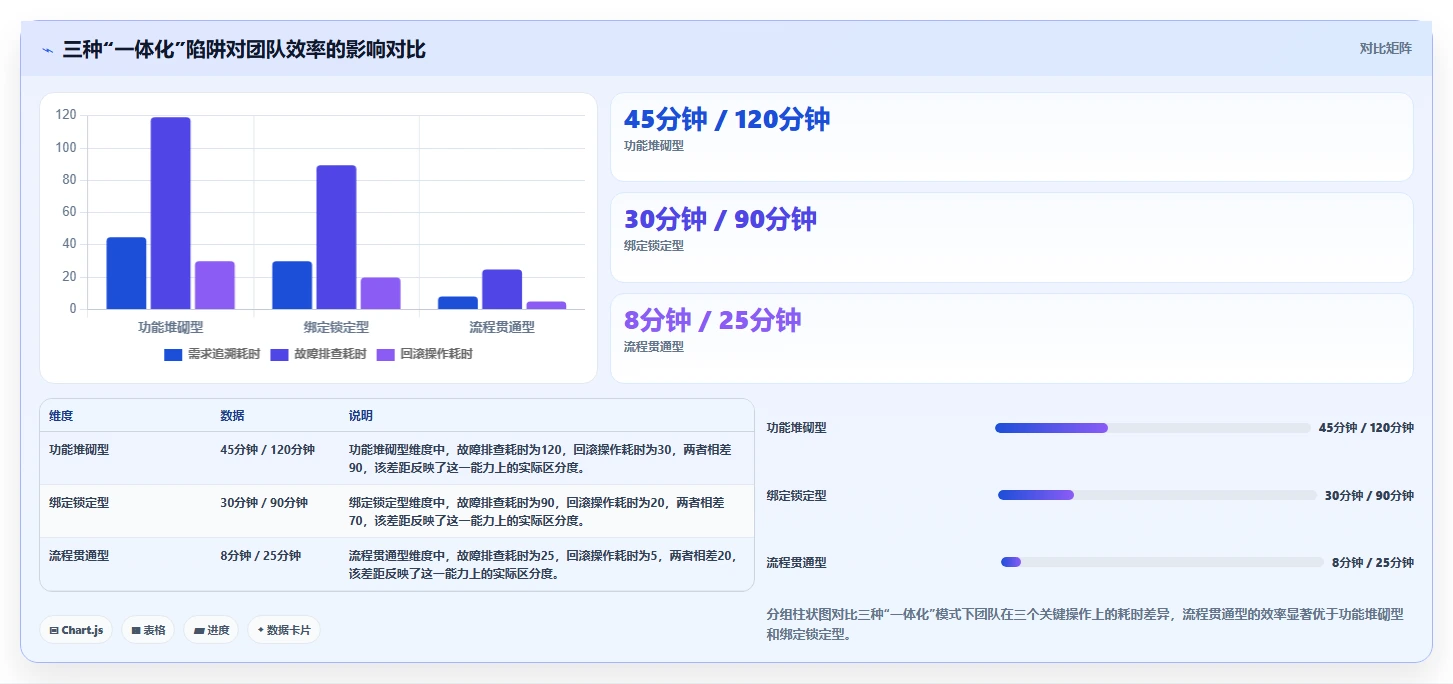The width and height of the screenshot is (1453, 684).
Task: Click the summary paragraph starting 分组柱状图对比
Action: (x=1085, y=624)
